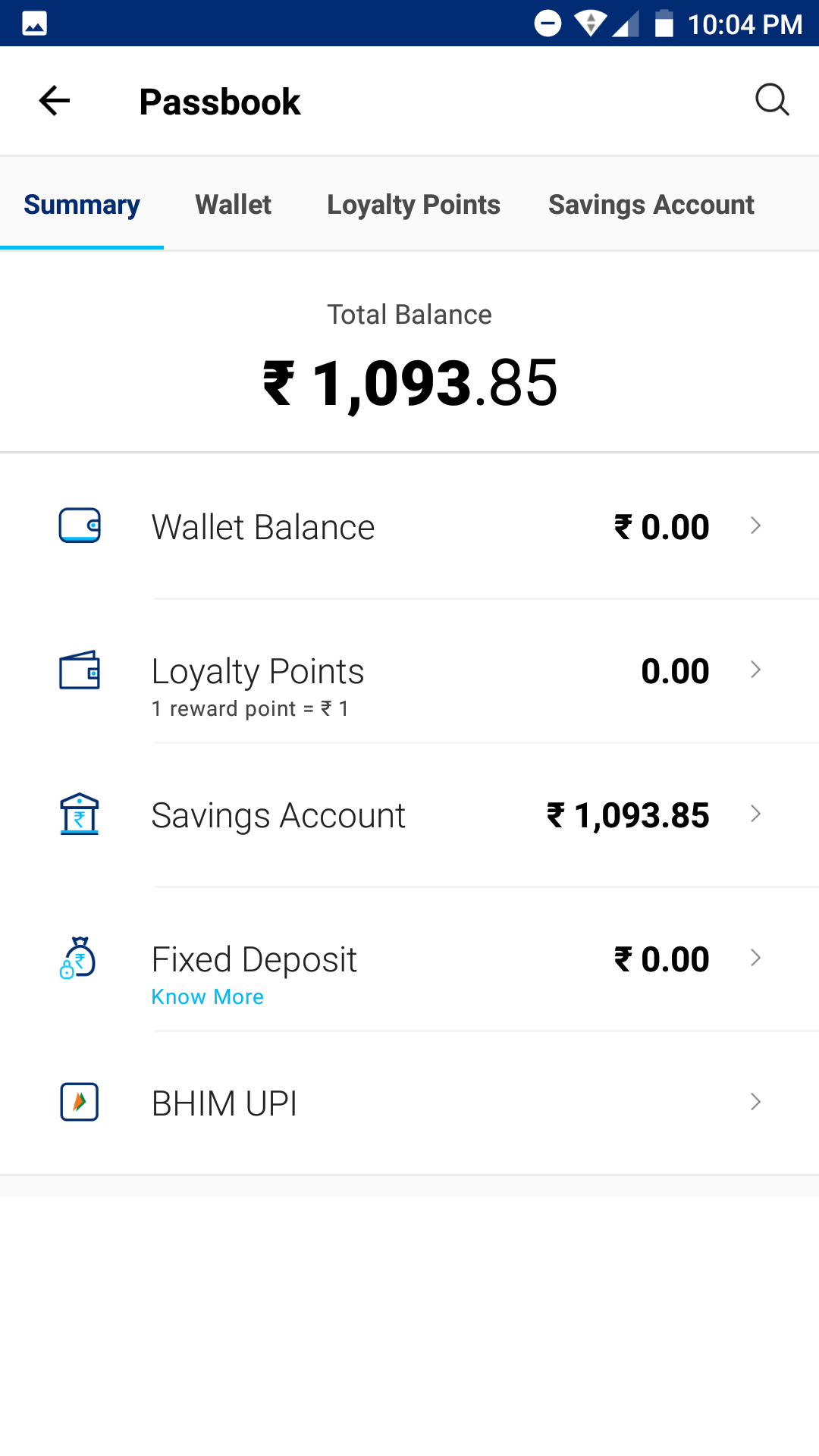Open the BHIM UPI entry
The height and width of the screenshot is (1456, 819).
[409, 1103]
